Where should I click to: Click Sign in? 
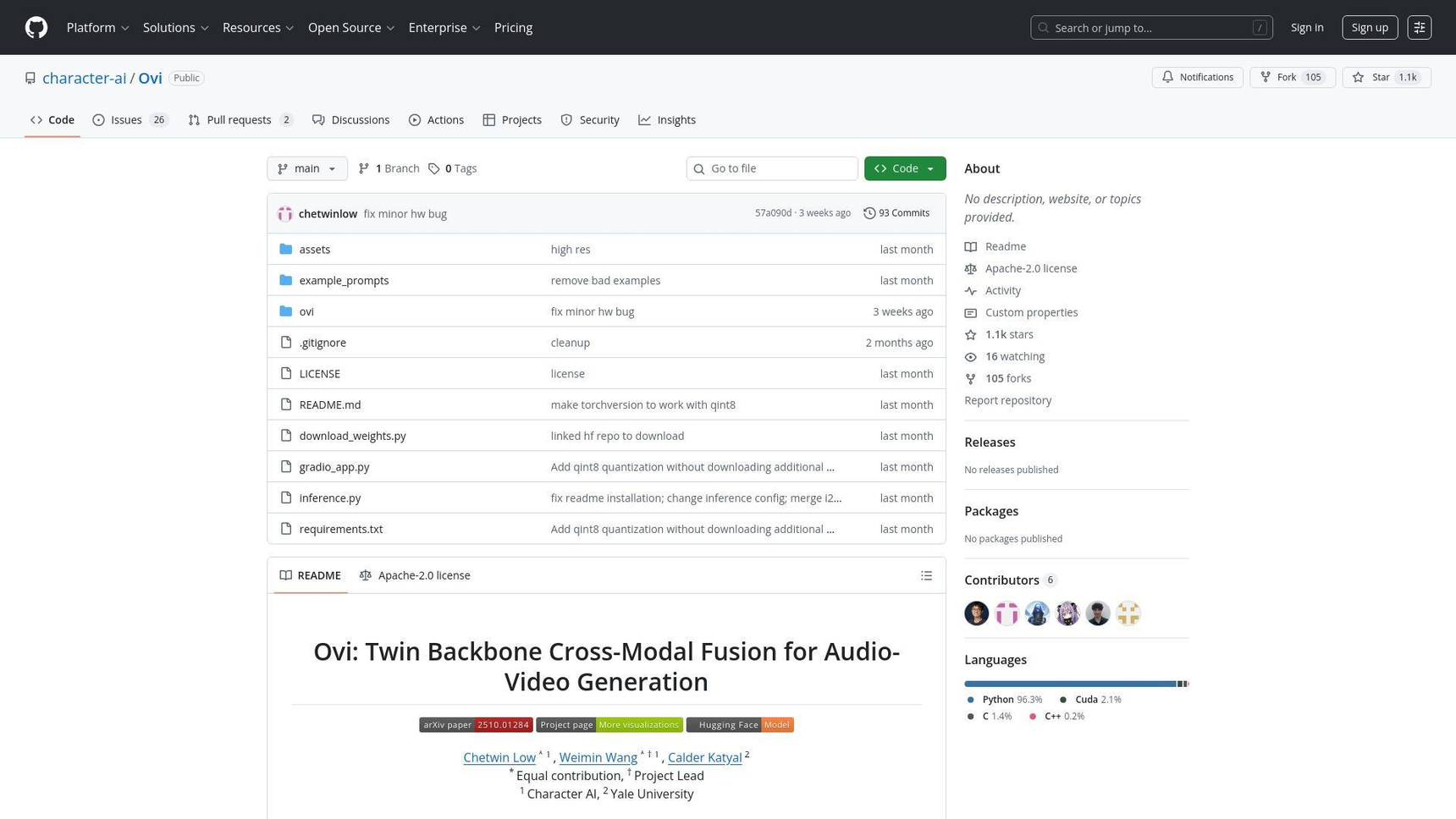click(1307, 28)
